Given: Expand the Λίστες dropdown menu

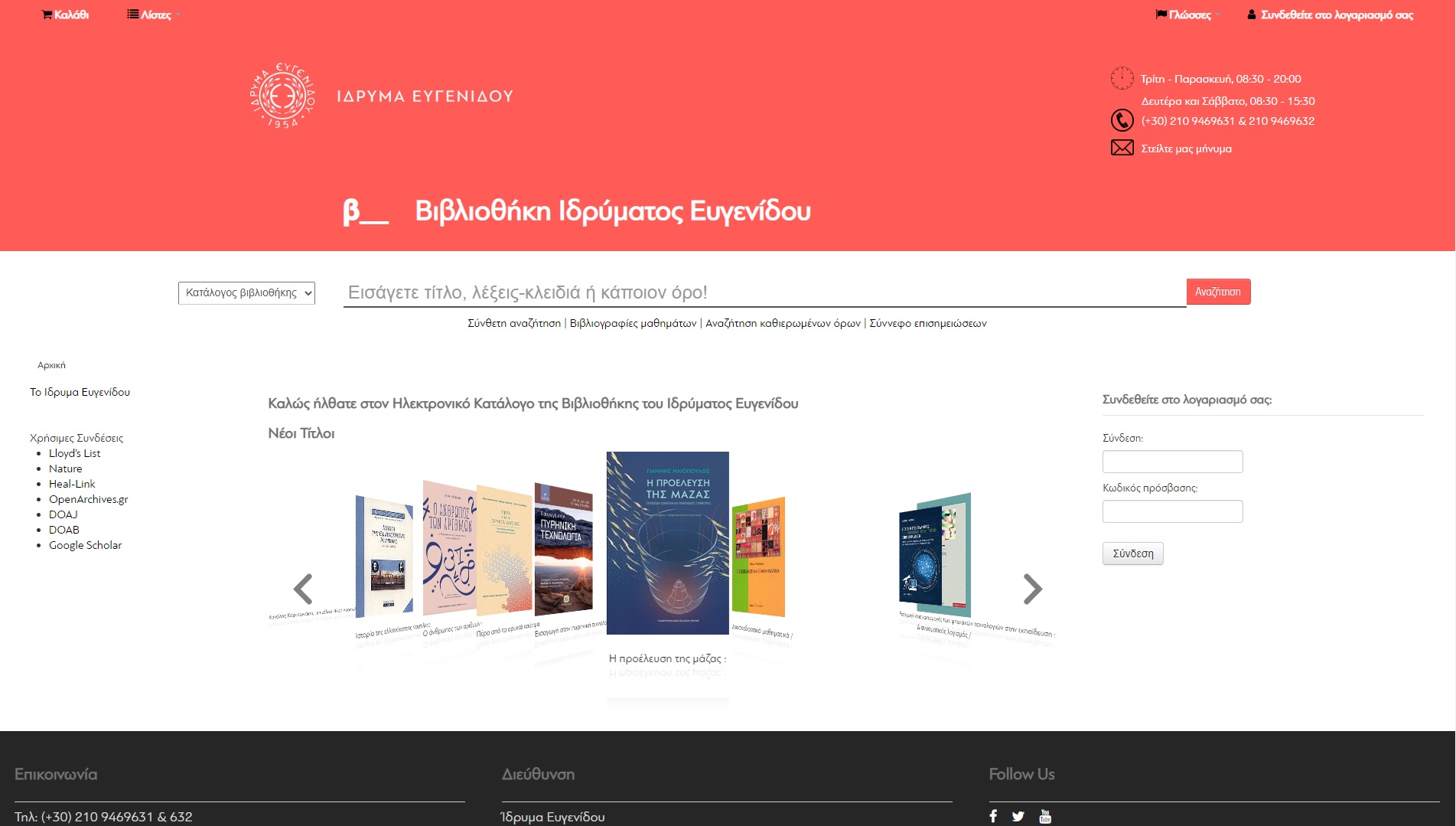Looking at the screenshot, I should point(154,15).
